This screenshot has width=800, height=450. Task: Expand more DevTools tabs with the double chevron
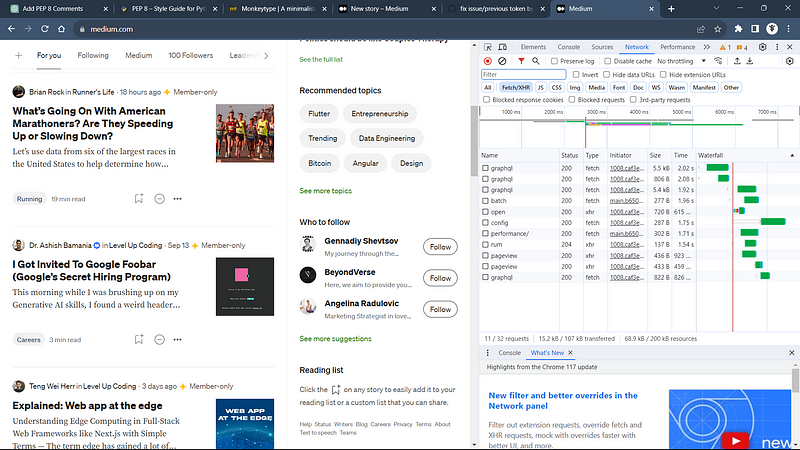coord(706,47)
